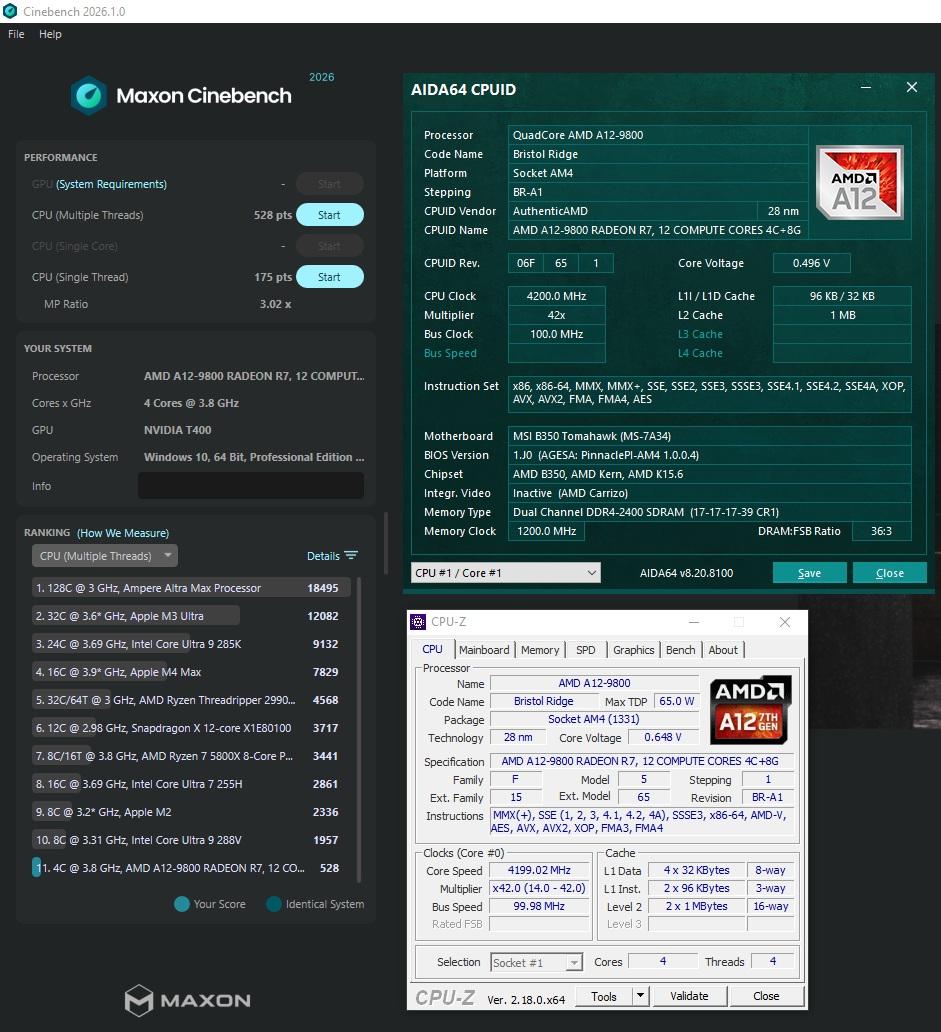Open the File menu

click(x=16, y=34)
